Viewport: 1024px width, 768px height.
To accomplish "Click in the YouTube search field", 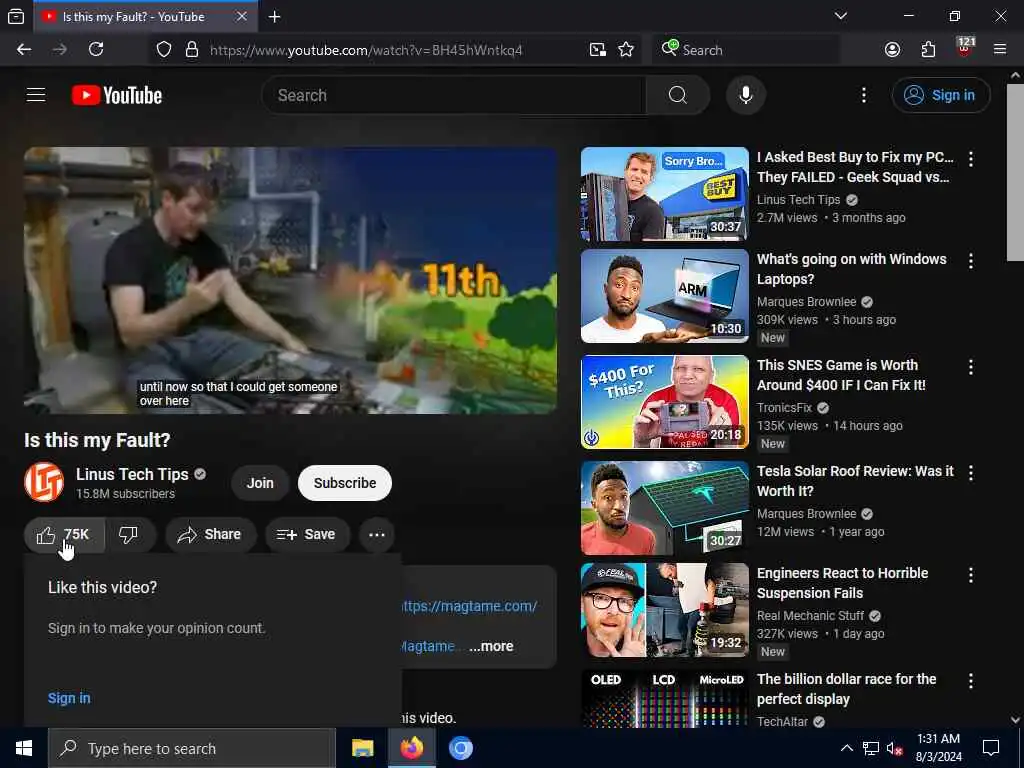I will pyautogui.click(x=454, y=95).
